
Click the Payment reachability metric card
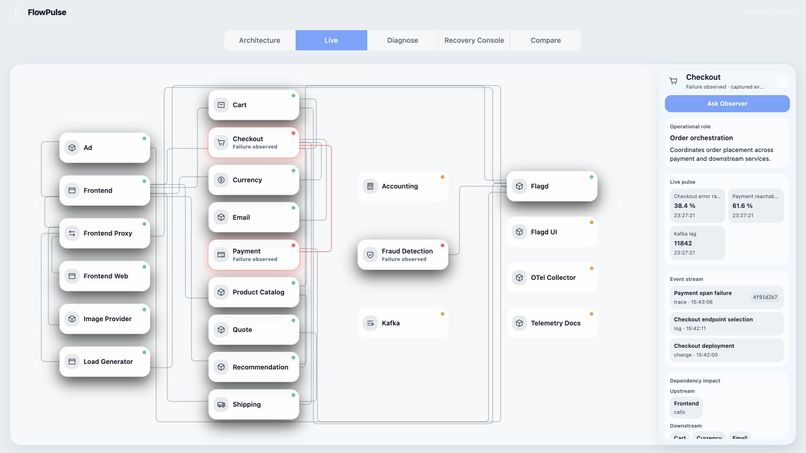[x=756, y=206]
